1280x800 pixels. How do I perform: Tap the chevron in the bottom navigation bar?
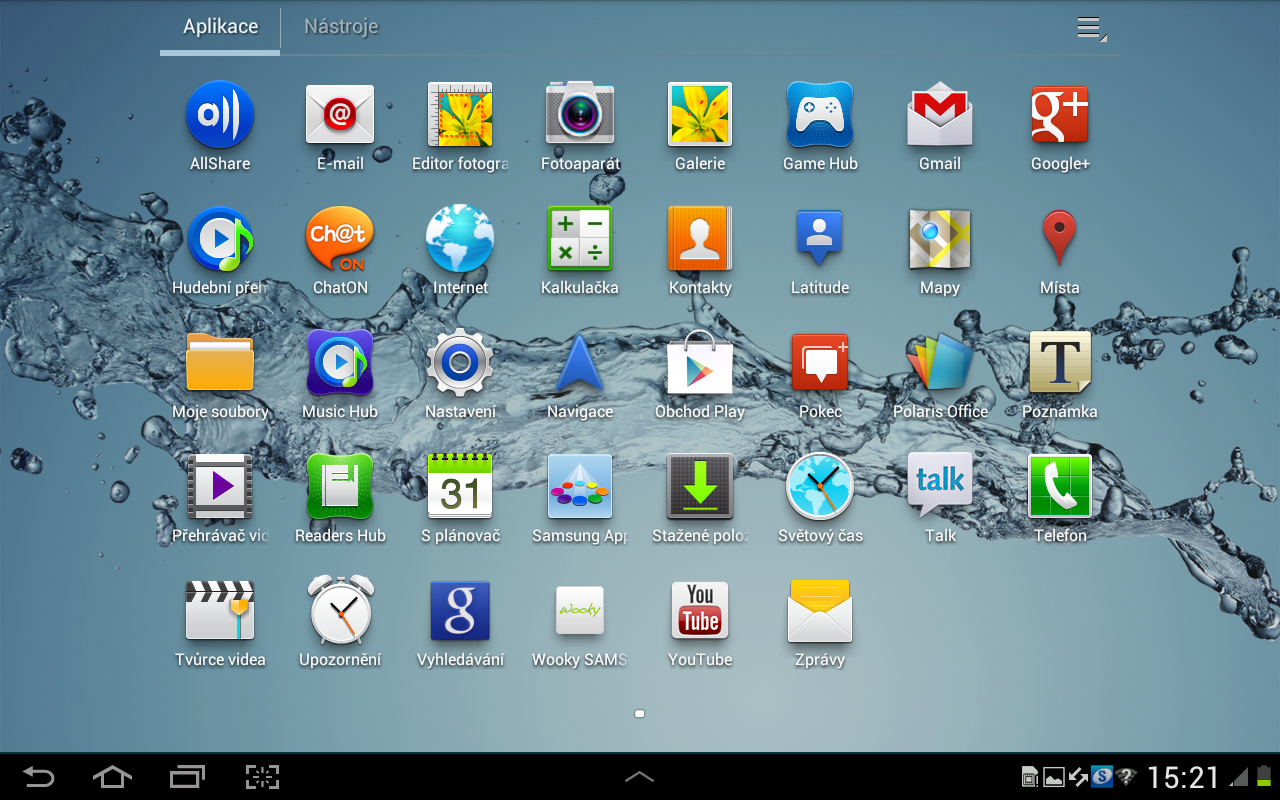pyautogui.click(x=639, y=775)
